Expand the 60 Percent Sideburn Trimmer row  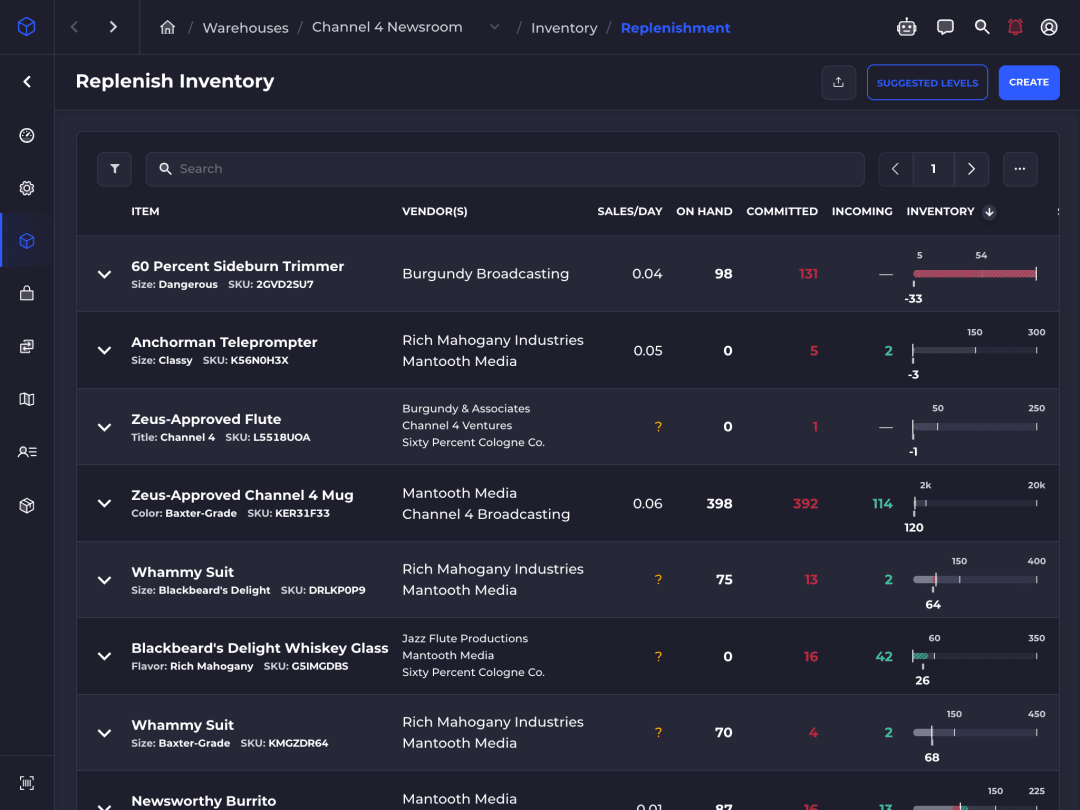104,274
